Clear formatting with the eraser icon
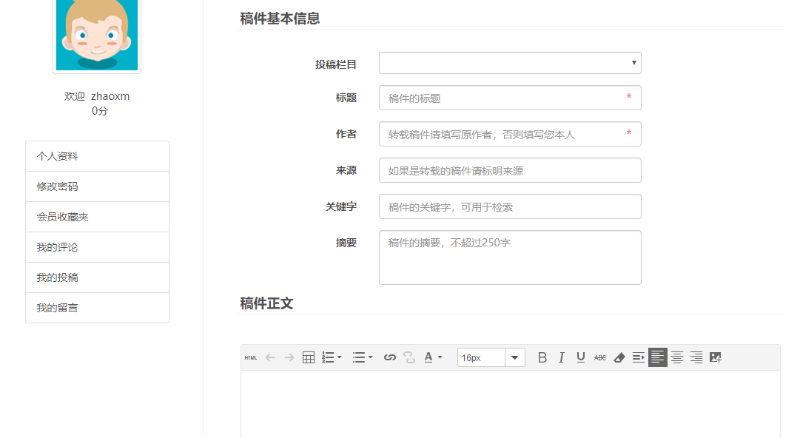The image size is (800, 438). [x=618, y=358]
